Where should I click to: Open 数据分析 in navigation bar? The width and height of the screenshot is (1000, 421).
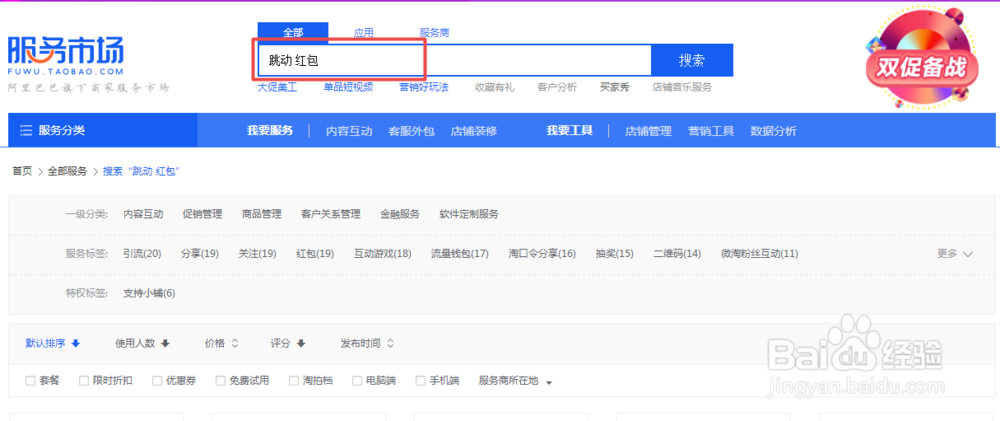point(773,131)
